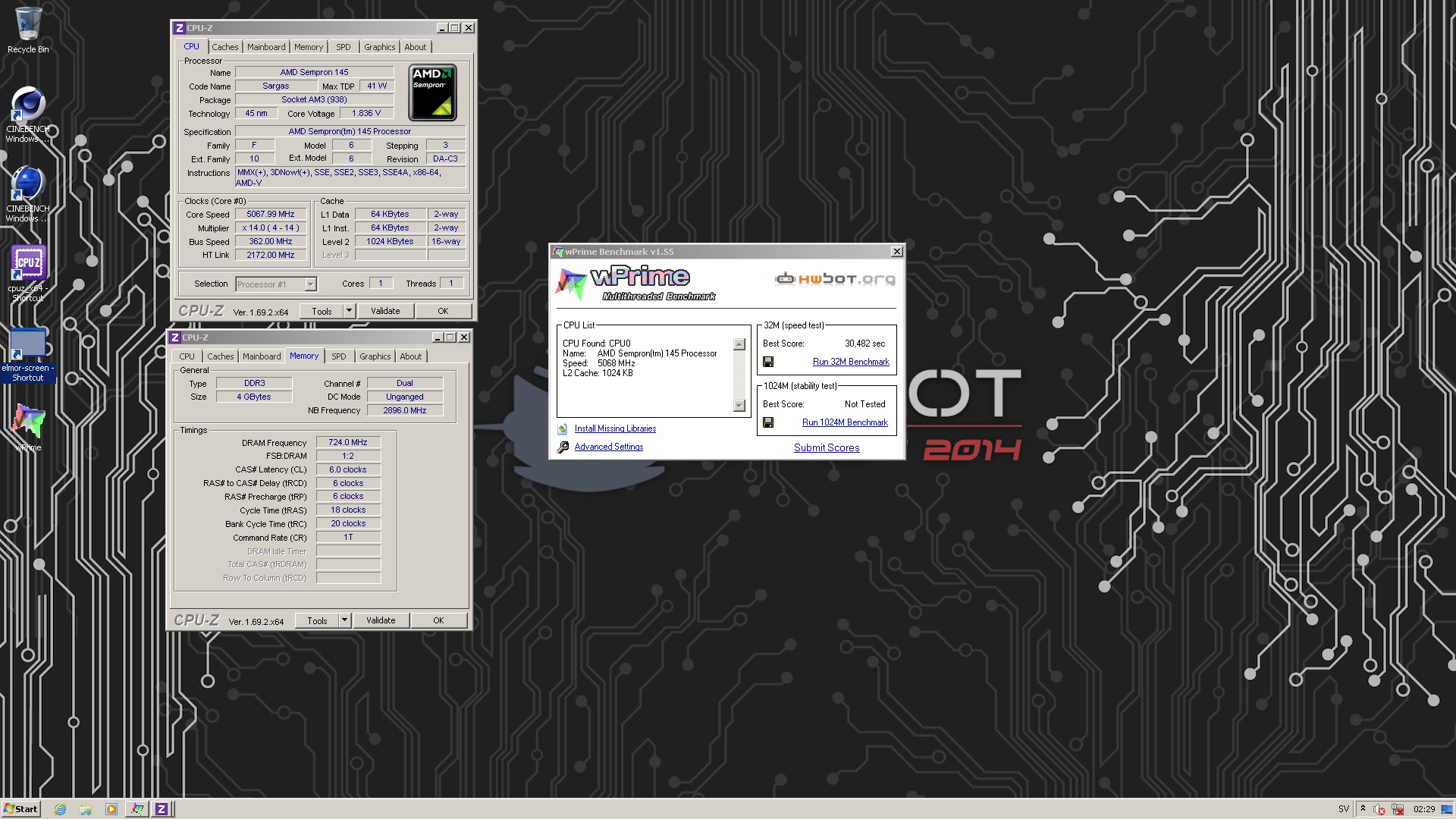
Task: Run the 1024M Benchmark
Action: click(x=845, y=422)
